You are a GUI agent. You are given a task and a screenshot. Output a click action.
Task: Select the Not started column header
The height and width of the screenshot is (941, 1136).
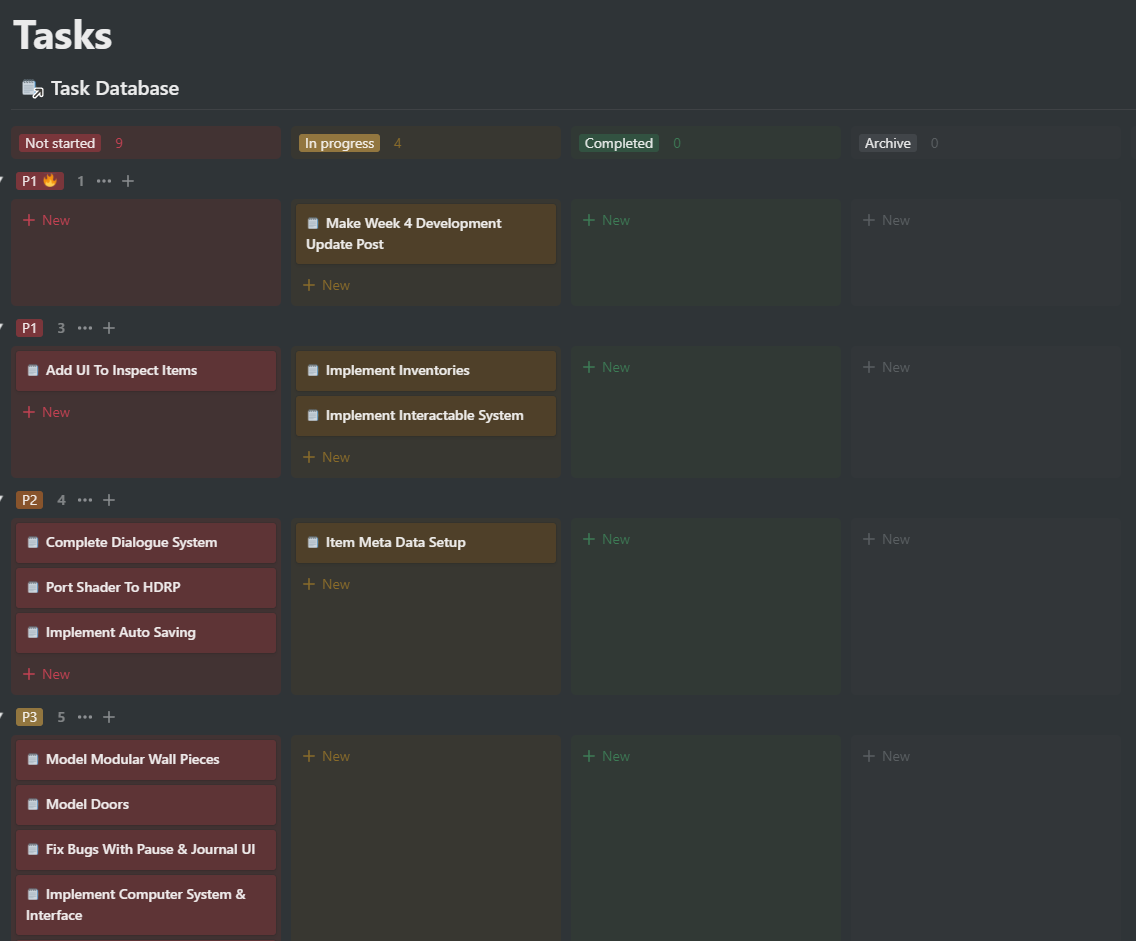[x=60, y=143]
